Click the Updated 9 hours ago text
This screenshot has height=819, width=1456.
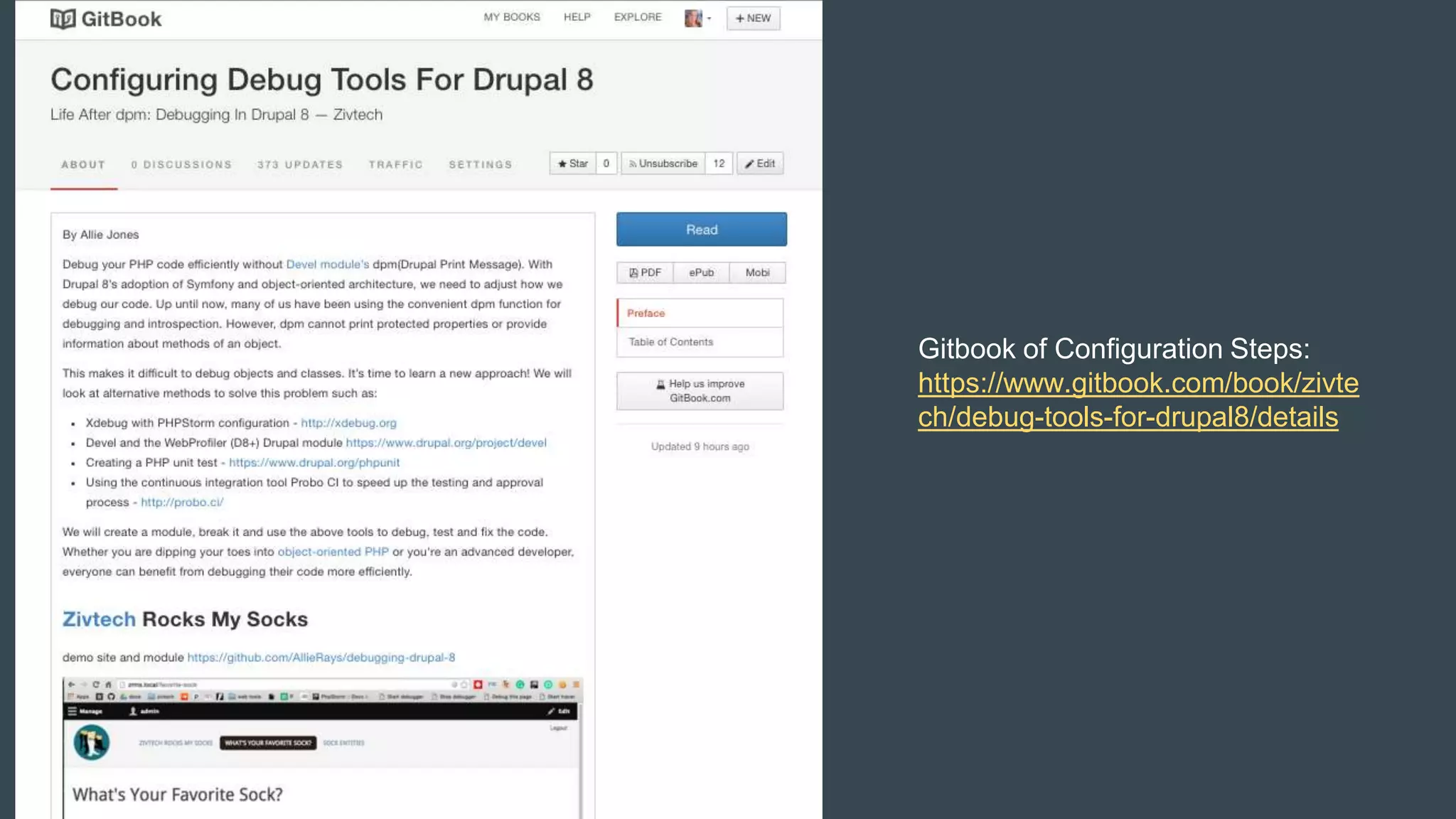[x=700, y=446]
